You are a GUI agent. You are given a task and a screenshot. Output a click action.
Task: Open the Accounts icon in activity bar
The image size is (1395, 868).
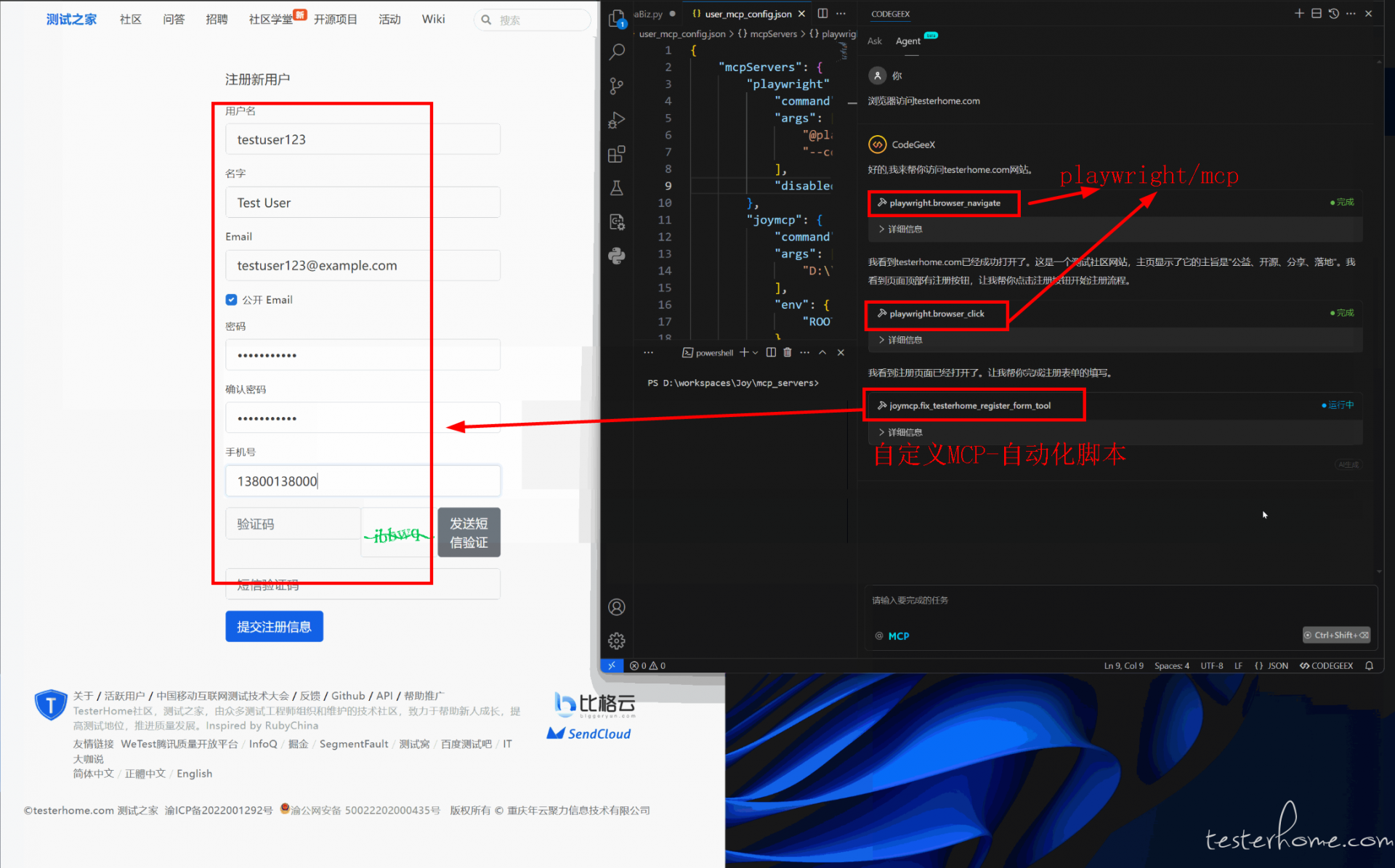[617, 607]
